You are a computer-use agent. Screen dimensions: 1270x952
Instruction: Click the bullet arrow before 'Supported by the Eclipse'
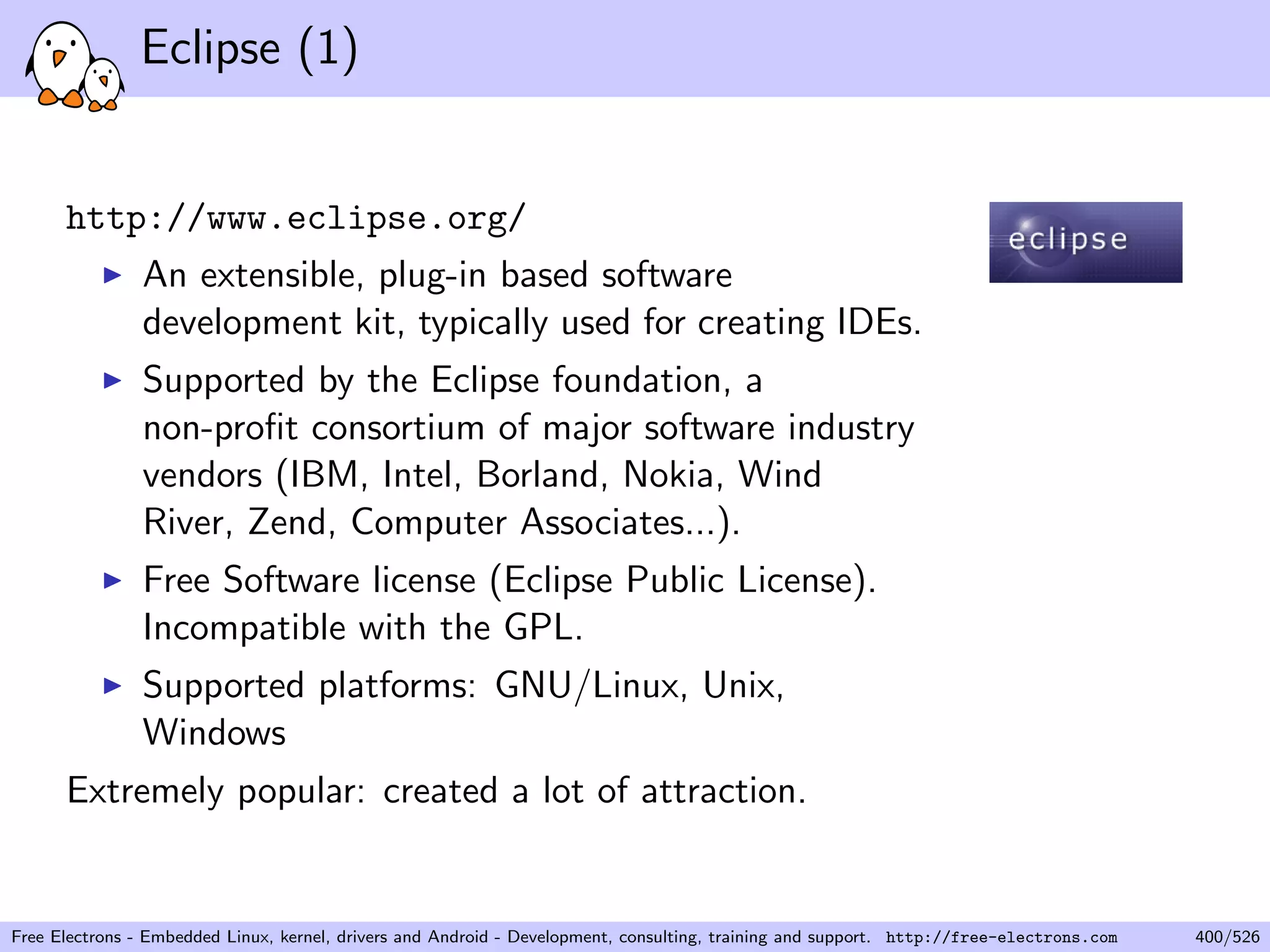pyautogui.click(x=112, y=380)
